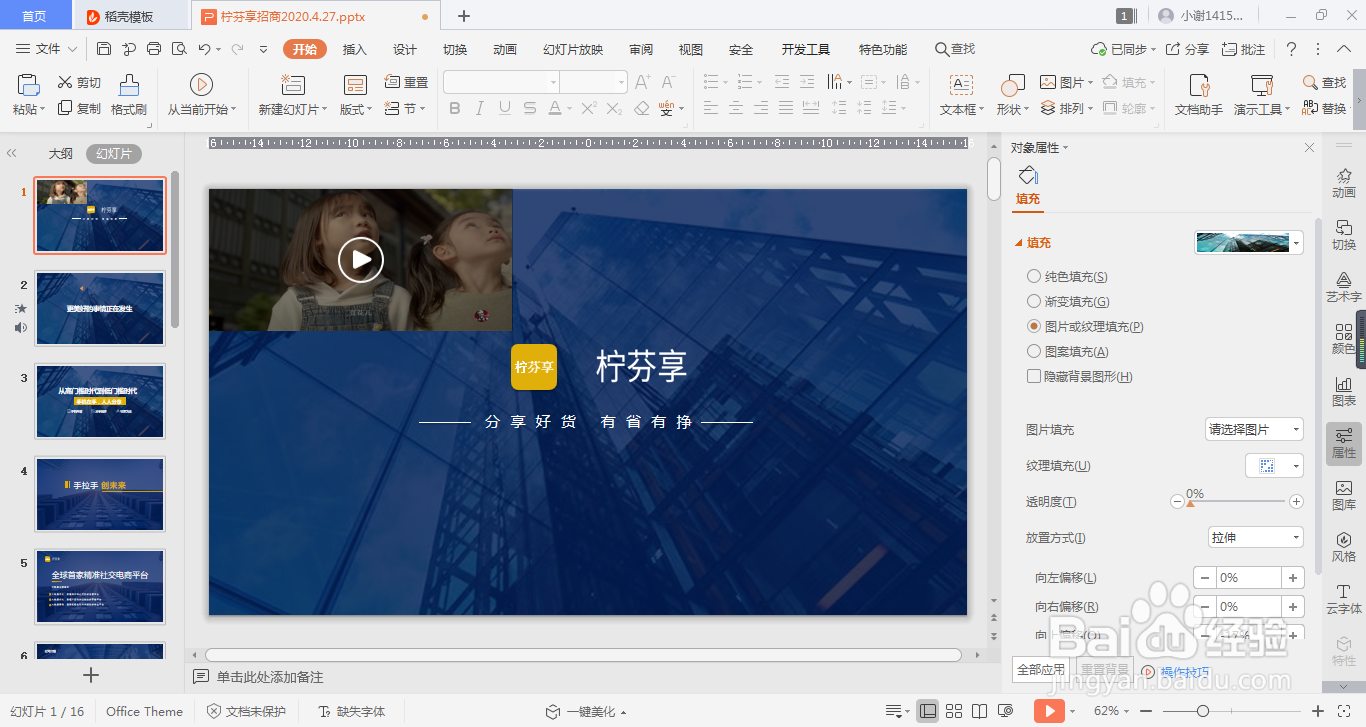The width and height of the screenshot is (1366, 727).
Task: Open Picture fill 请选择图片 dropdown
Action: click(x=1255, y=429)
